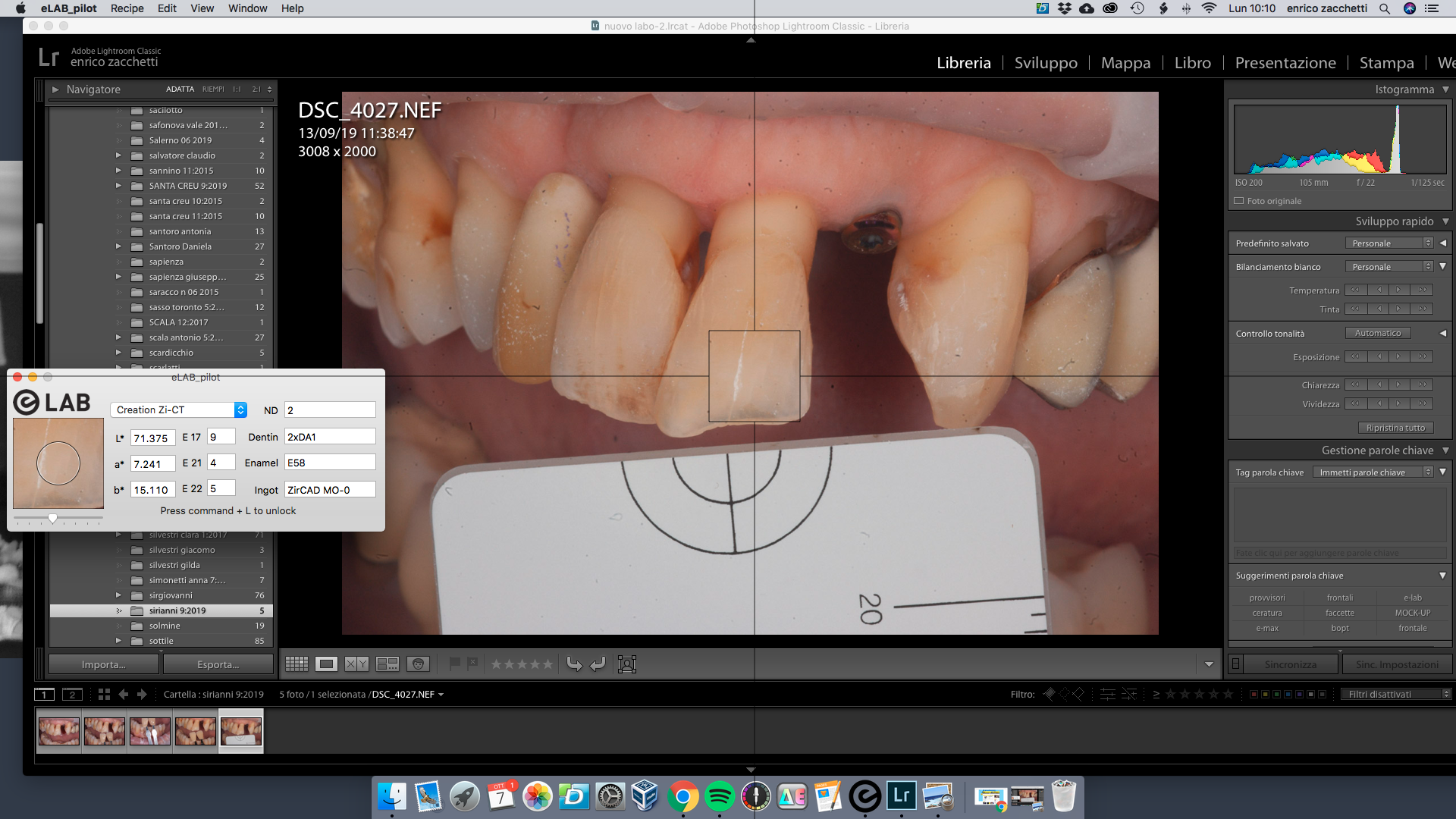Viewport: 1456px width, 819px height.
Task: Open Lightroom icon in the Dock
Action: [x=902, y=796]
